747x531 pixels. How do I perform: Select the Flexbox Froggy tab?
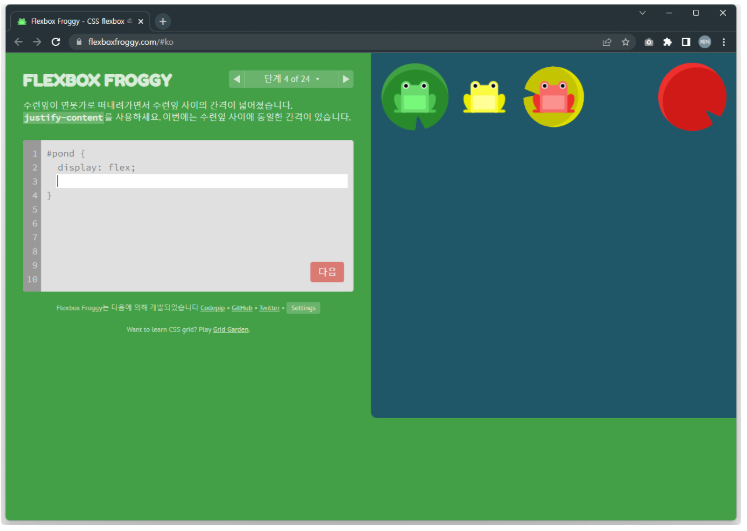point(80,21)
